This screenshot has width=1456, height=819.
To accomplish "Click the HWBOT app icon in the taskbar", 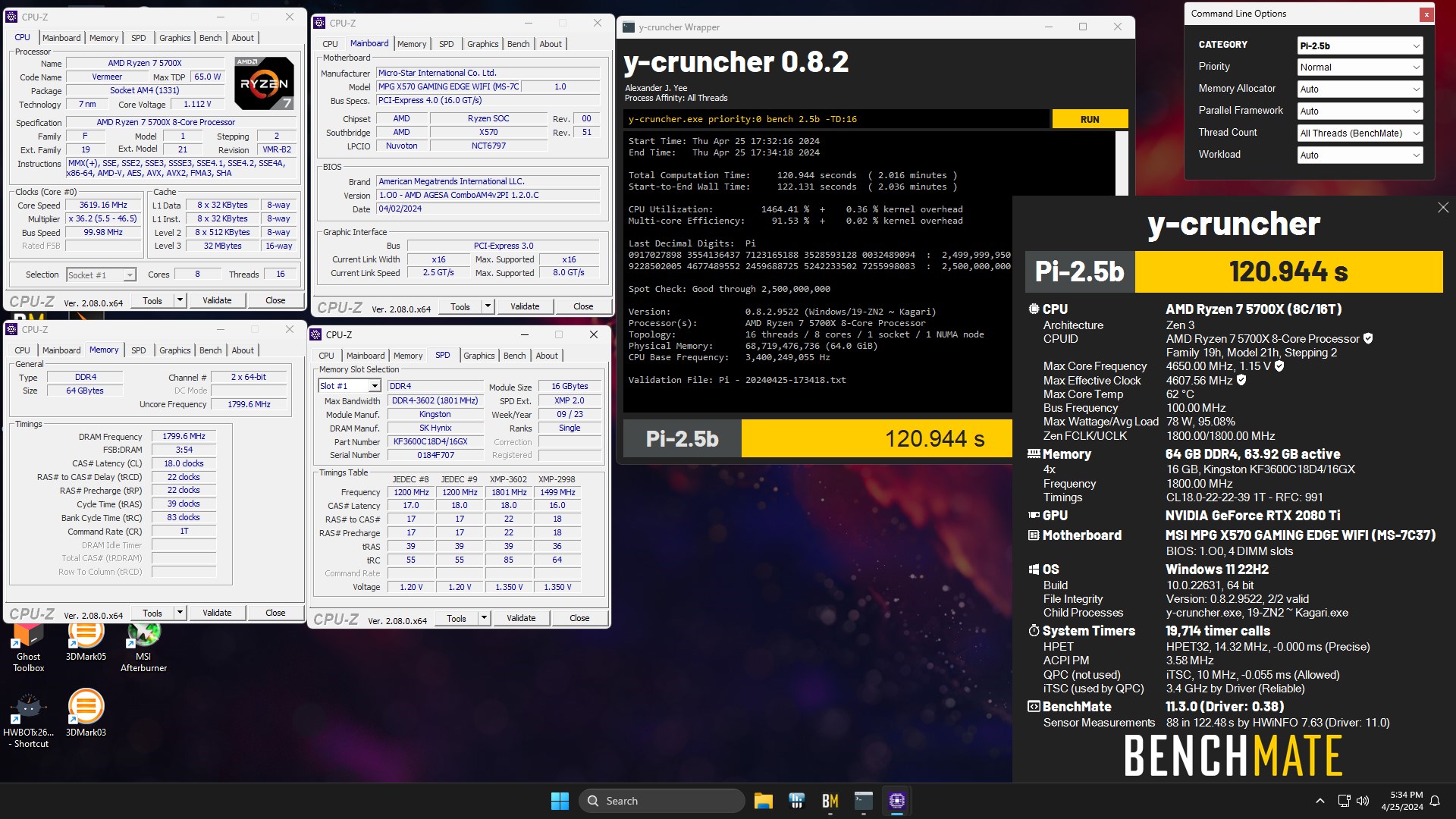I will (796, 801).
